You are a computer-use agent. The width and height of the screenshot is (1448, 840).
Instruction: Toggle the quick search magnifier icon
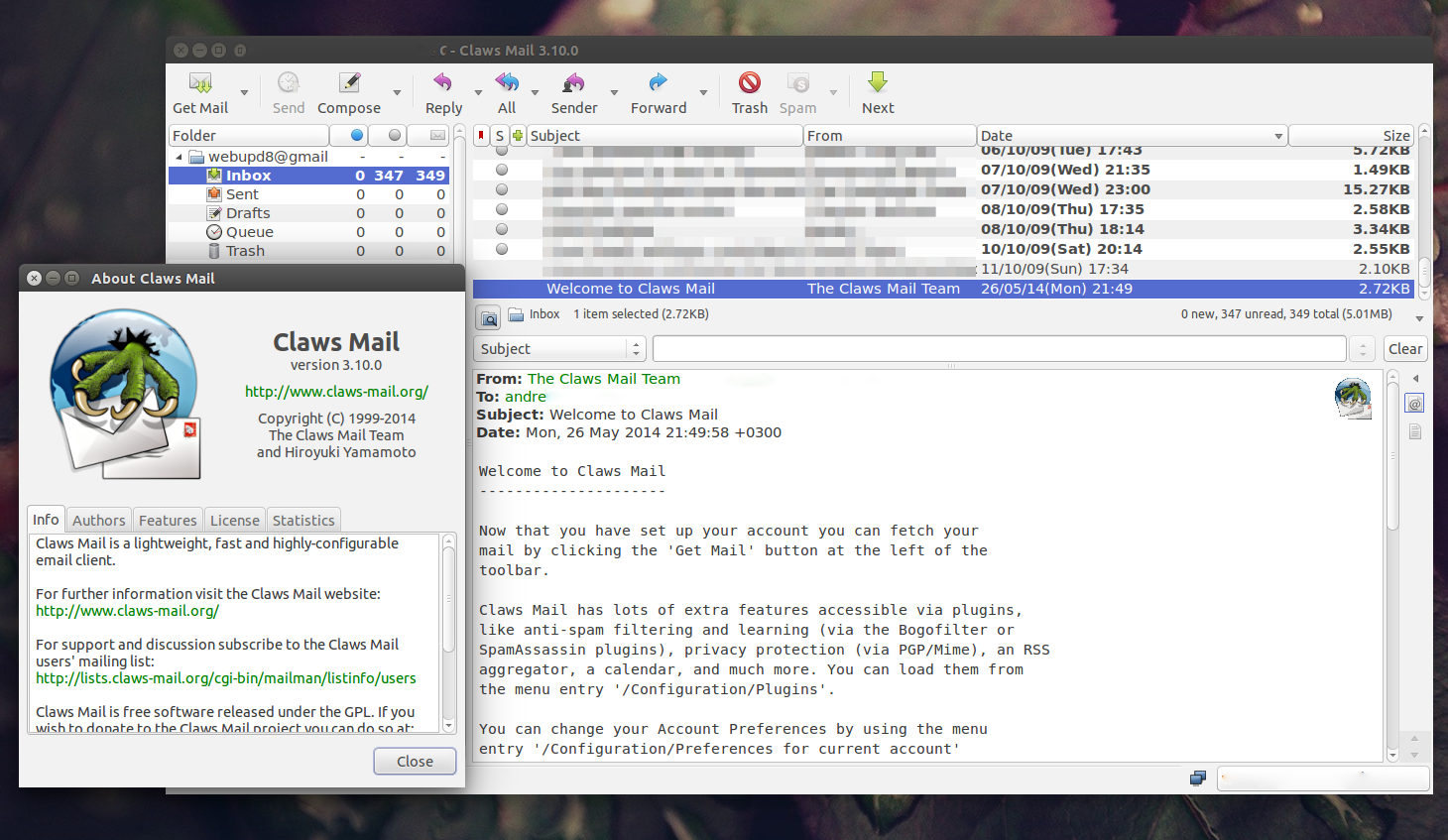tap(488, 318)
